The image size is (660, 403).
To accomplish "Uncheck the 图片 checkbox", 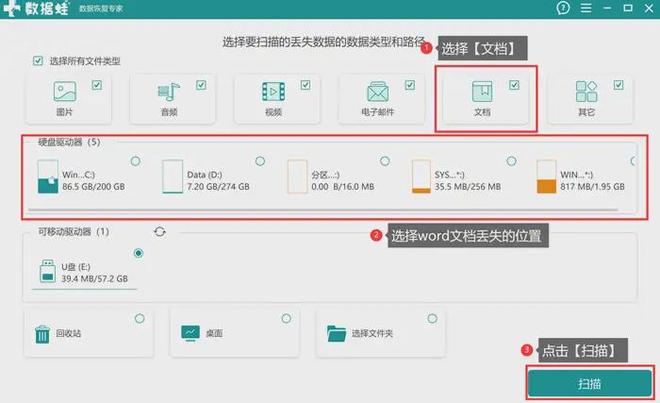I will [x=97, y=85].
